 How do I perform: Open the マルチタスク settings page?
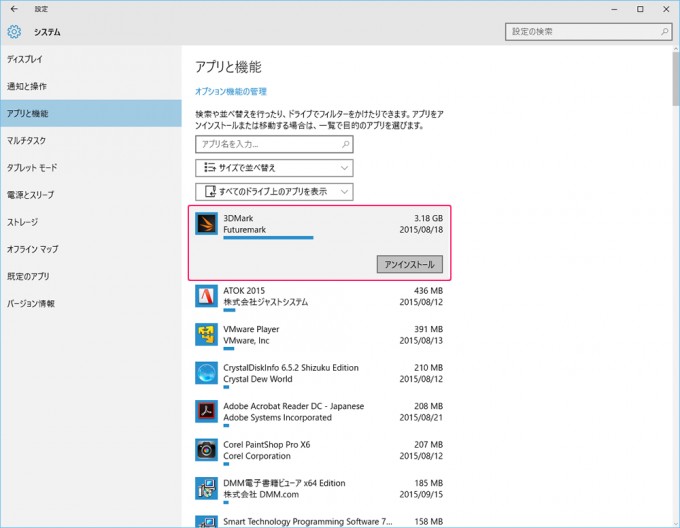(91, 140)
